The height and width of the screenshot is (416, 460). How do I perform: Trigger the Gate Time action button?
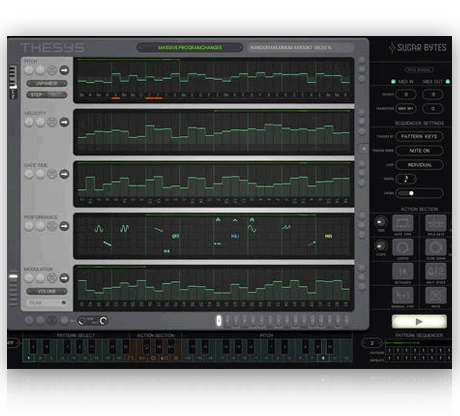point(403,223)
